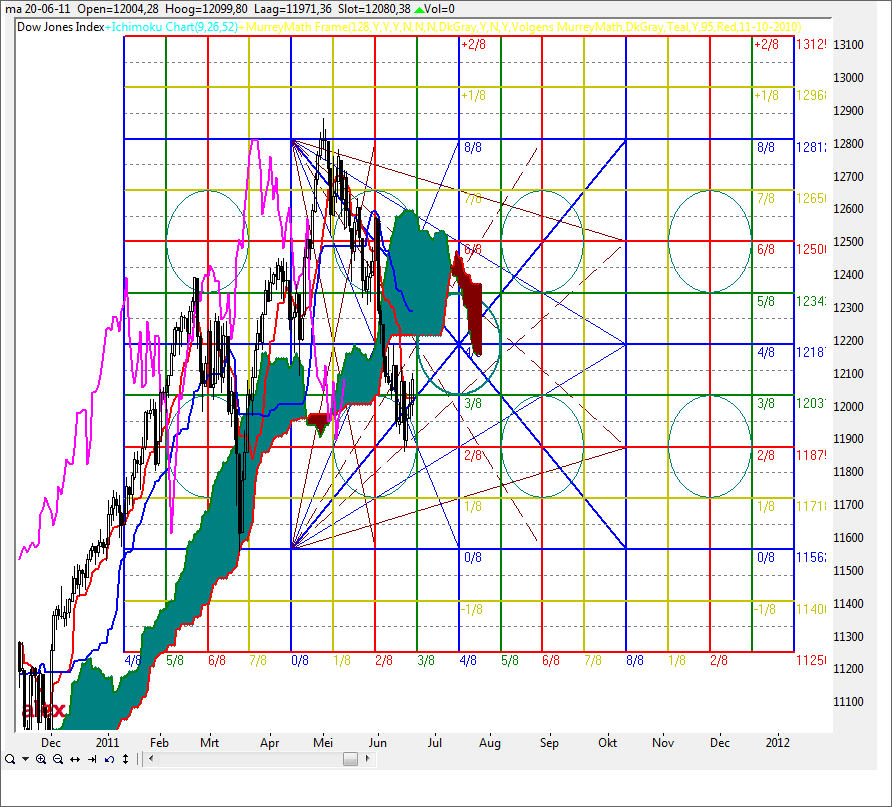Image resolution: width=892 pixels, height=807 pixels.
Task: Click the red alex watermark text
Action: click(45, 711)
